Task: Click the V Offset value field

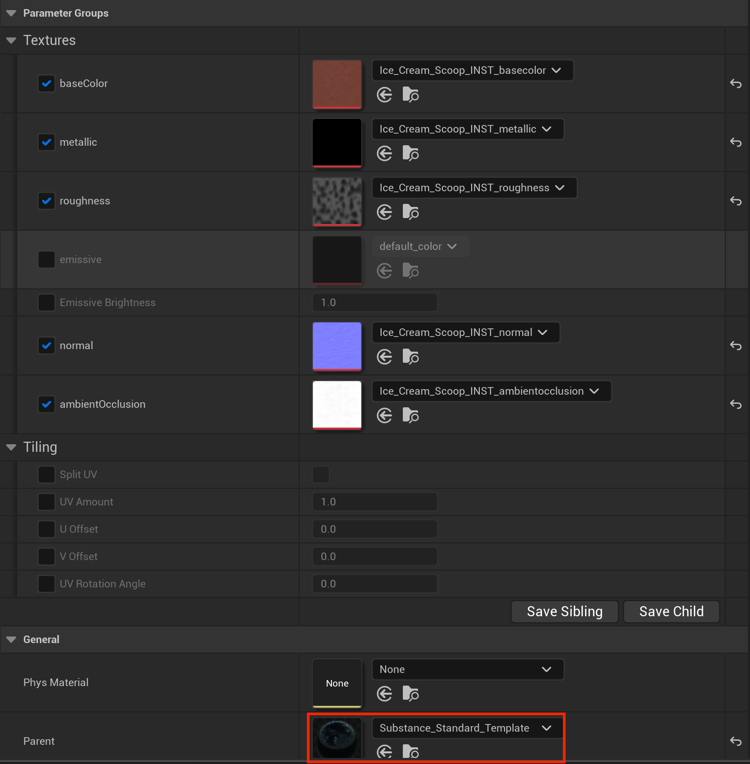Action: click(x=375, y=556)
